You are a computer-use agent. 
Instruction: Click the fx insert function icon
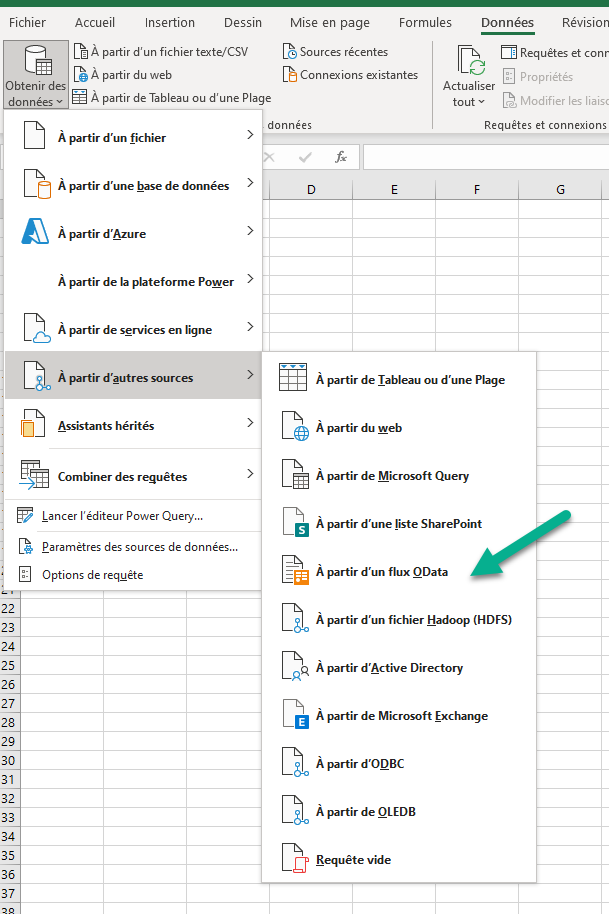341,157
